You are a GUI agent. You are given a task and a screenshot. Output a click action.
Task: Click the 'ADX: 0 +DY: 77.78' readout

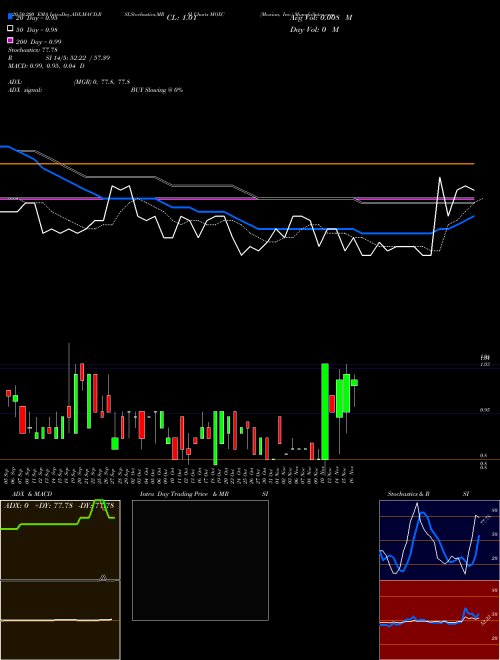click(38, 506)
